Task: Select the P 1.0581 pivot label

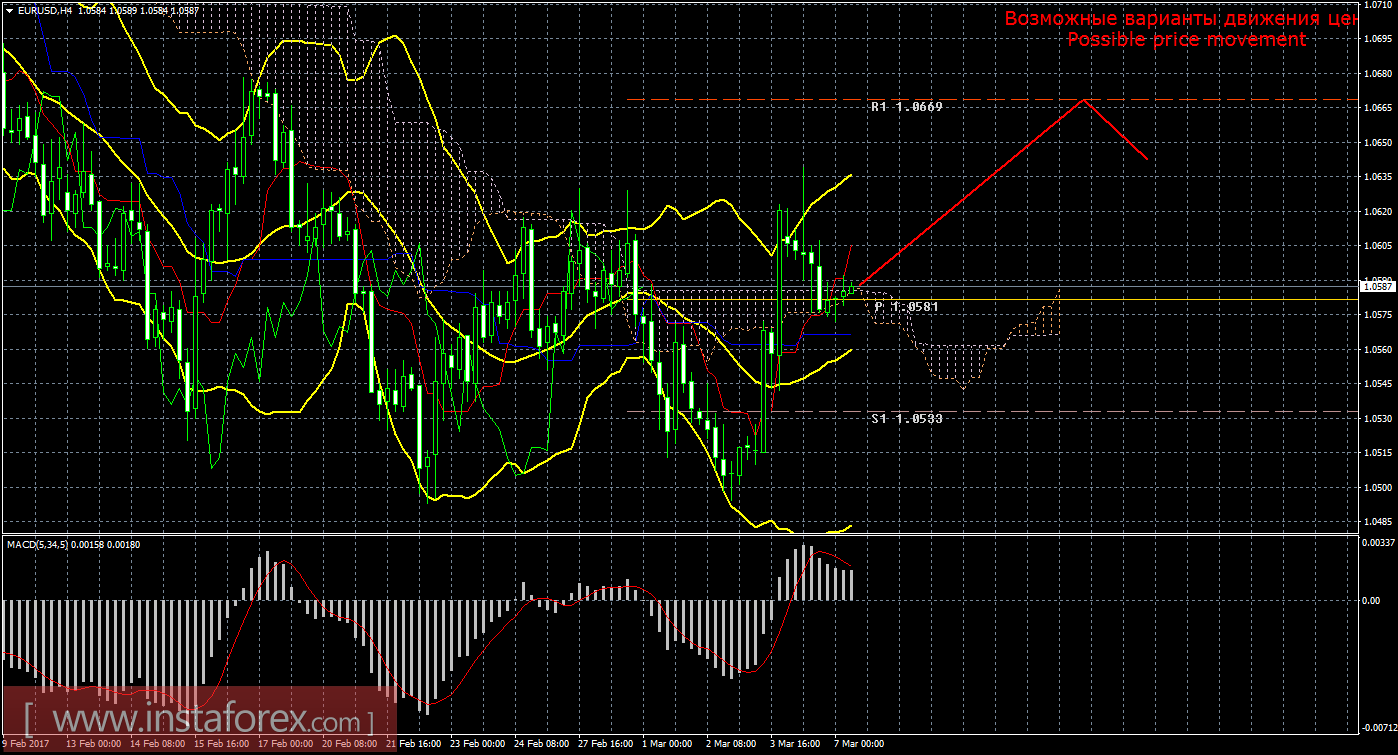Action: [906, 306]
